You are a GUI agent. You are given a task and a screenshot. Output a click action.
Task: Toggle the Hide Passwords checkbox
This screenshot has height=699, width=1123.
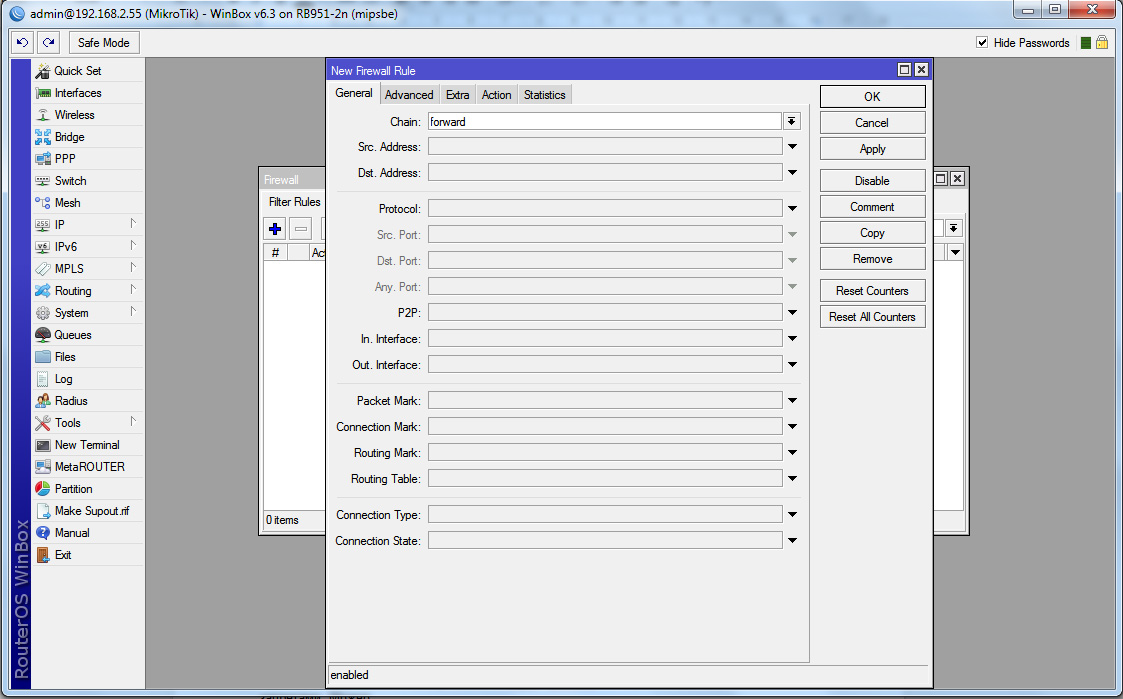click(x=982, y=43)
